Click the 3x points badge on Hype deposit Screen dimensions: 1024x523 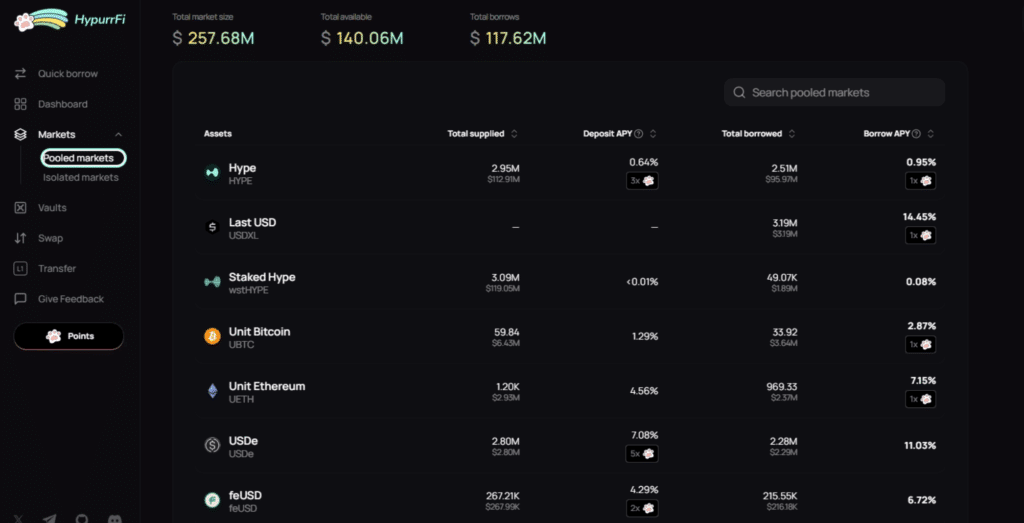(x=642, y=181)
